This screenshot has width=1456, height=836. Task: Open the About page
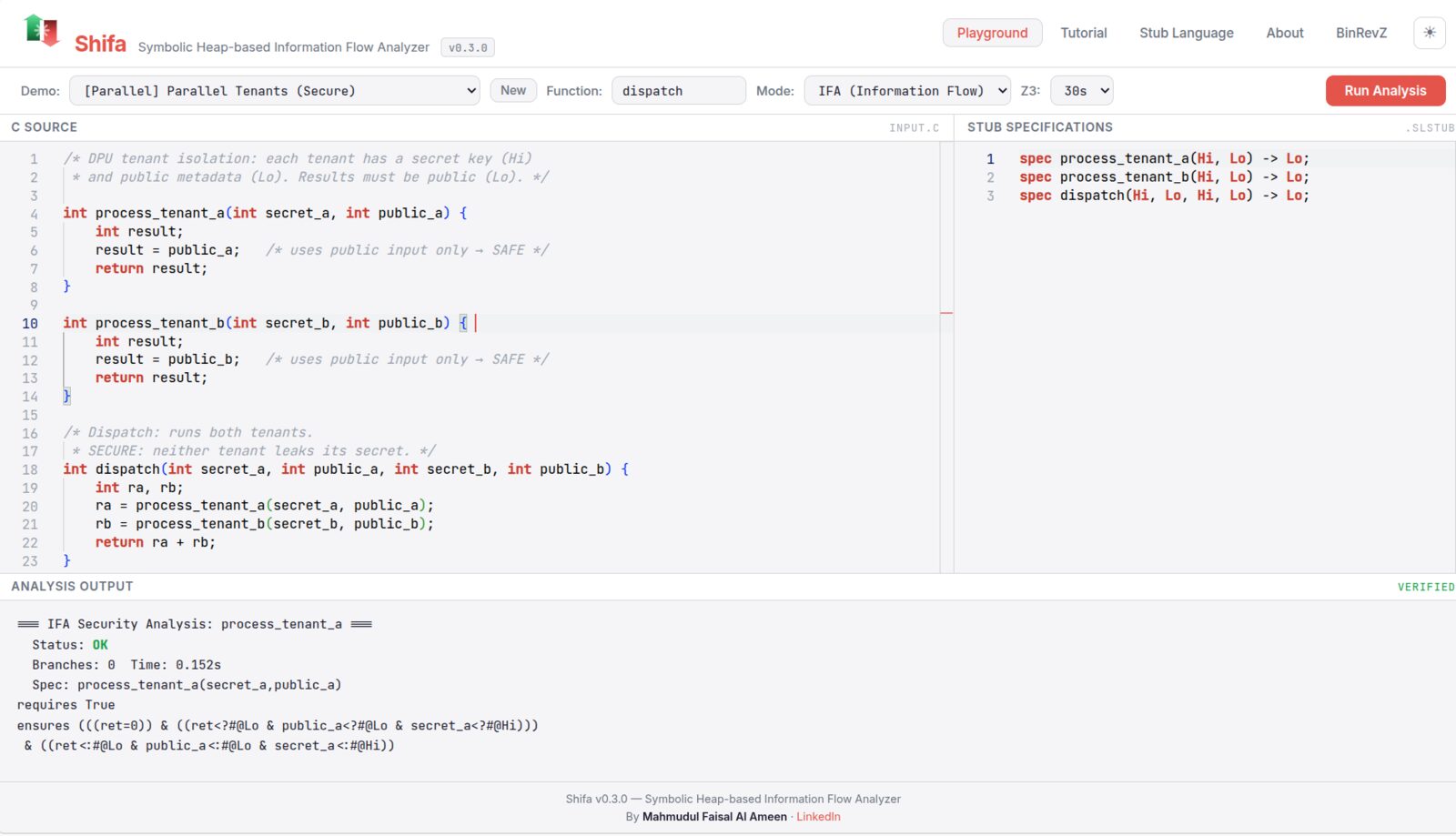(1284, 33)
